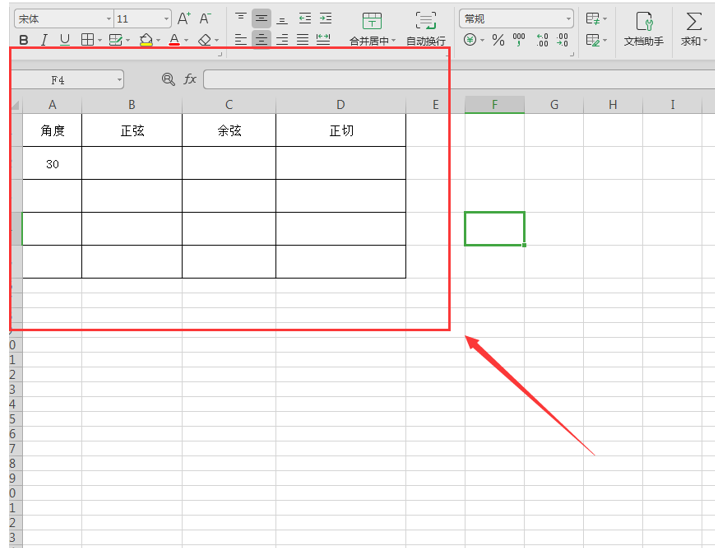The width and height of the screenshot is (715, 548).
Task: Click cell containing 余弦
Action: pos(229,130)
